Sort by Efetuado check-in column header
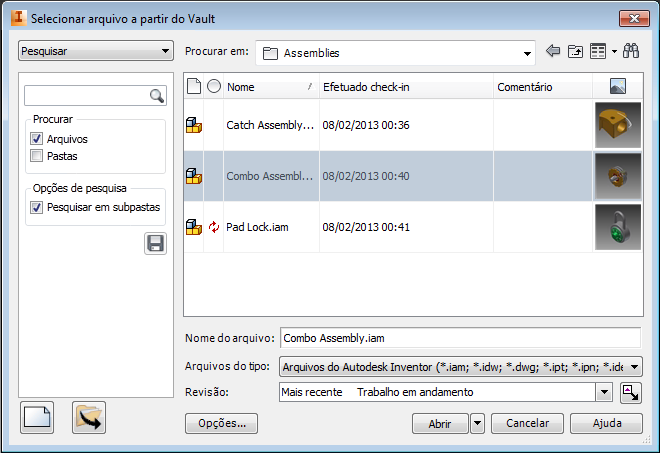The height and width of the screenshot is (453, 661). click(x=405, y=87)
